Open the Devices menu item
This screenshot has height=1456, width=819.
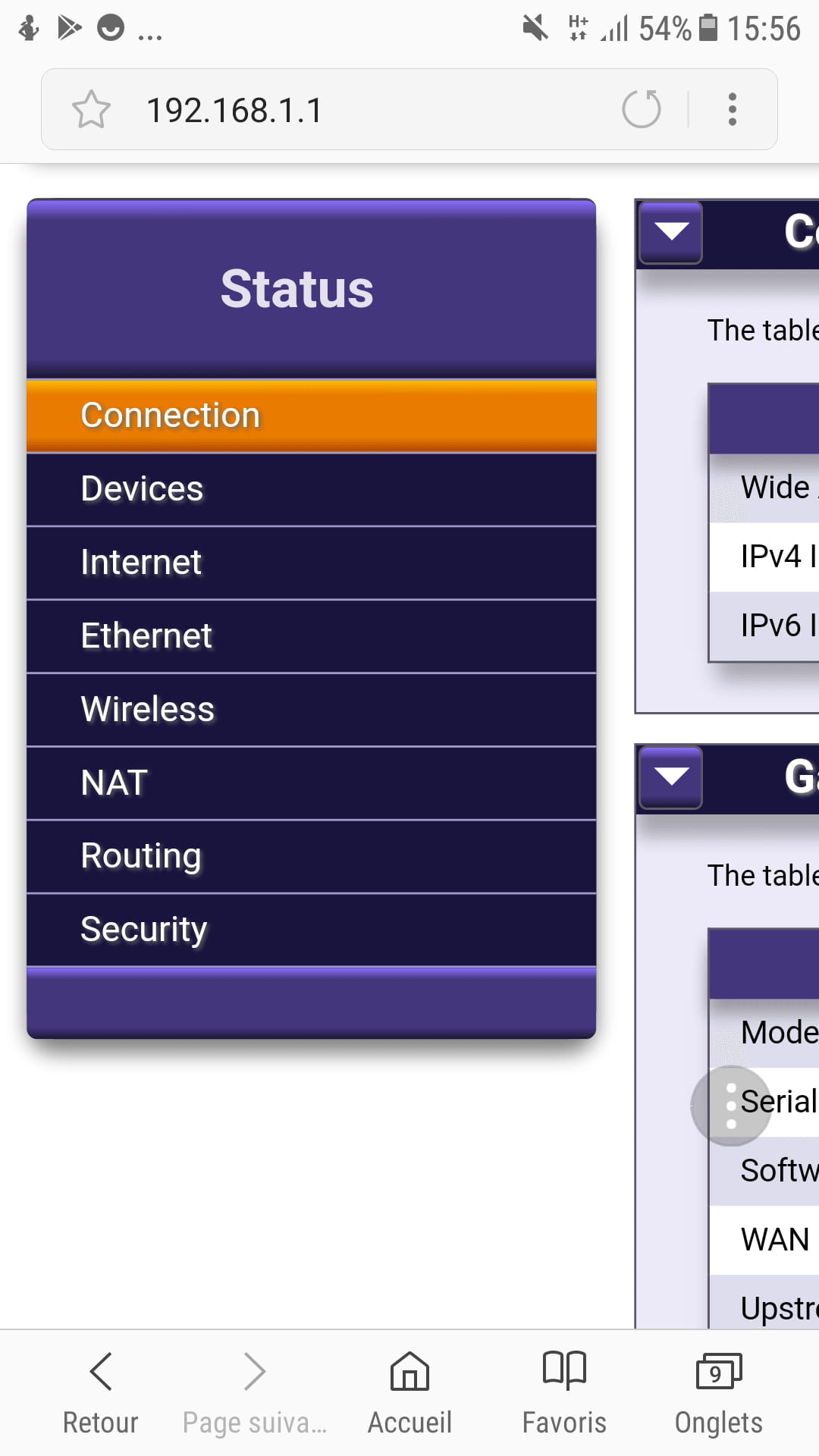(311, 489)
